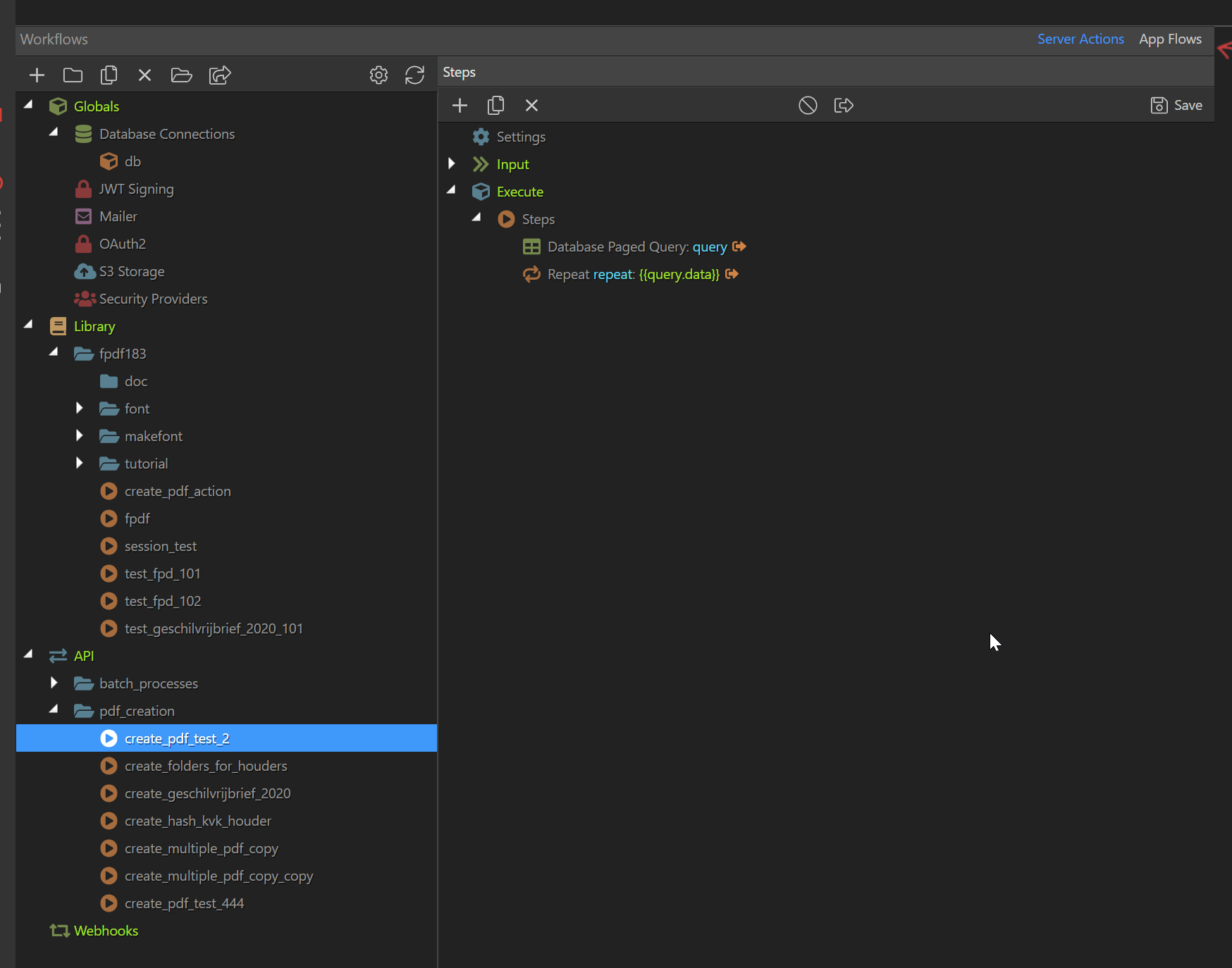Switch to App Flows tab
Viewport: 1232px width, 968px height.
tap(1169, 39)
